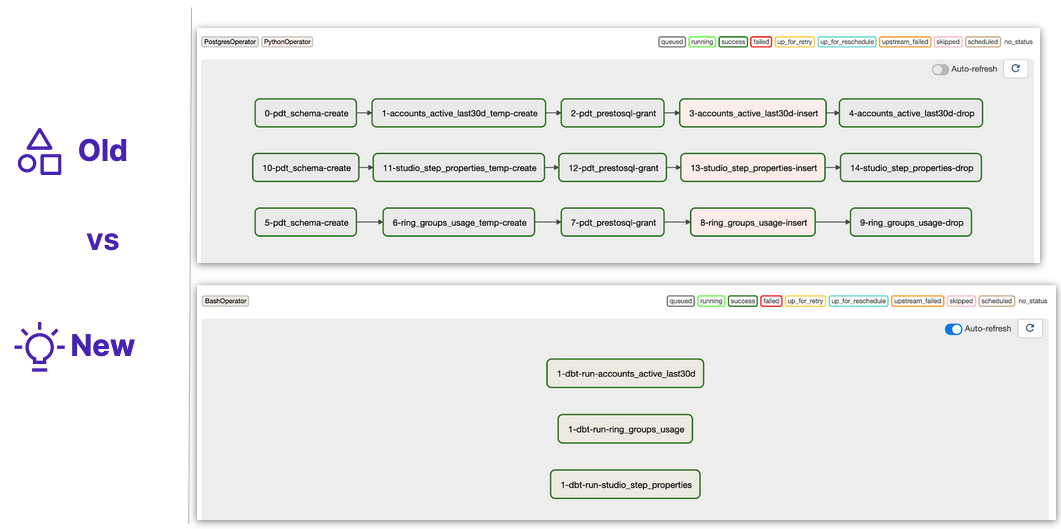Click the success status legend in bottom panel

[742, 301]
